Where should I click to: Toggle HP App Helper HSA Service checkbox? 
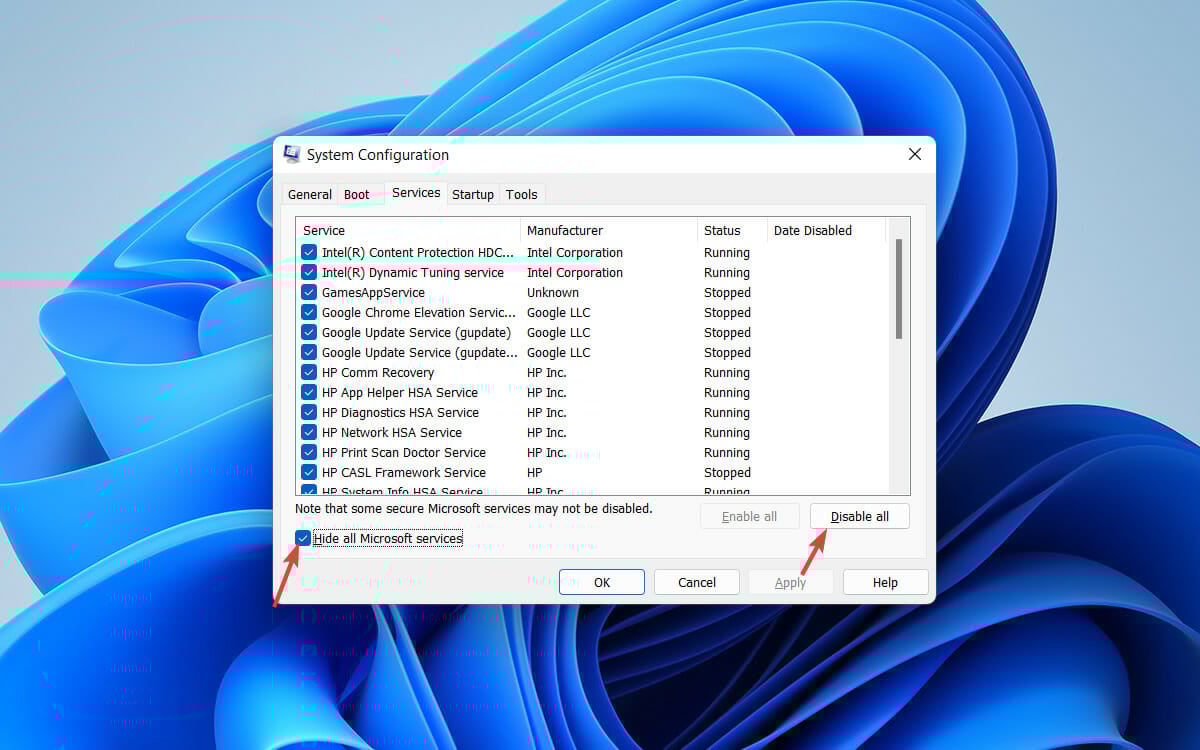309,393
